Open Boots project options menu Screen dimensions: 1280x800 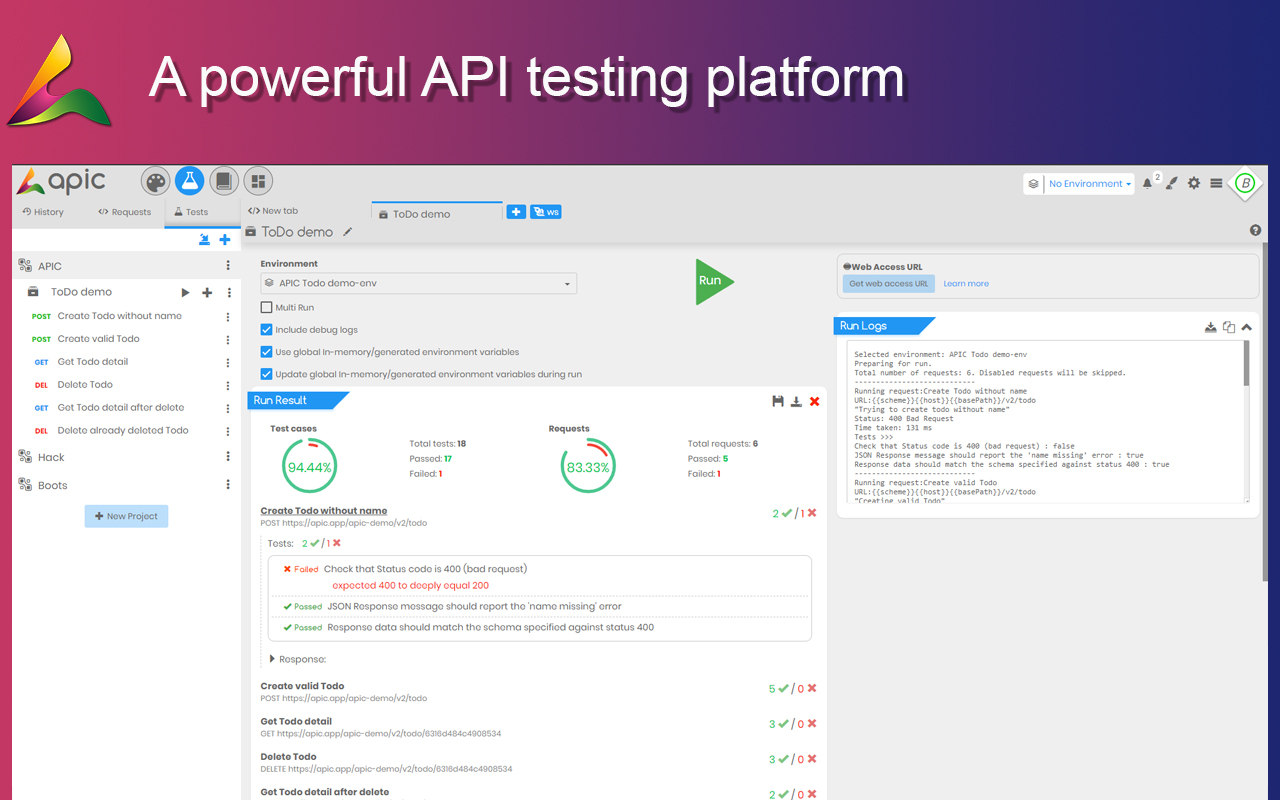point(228,485)
